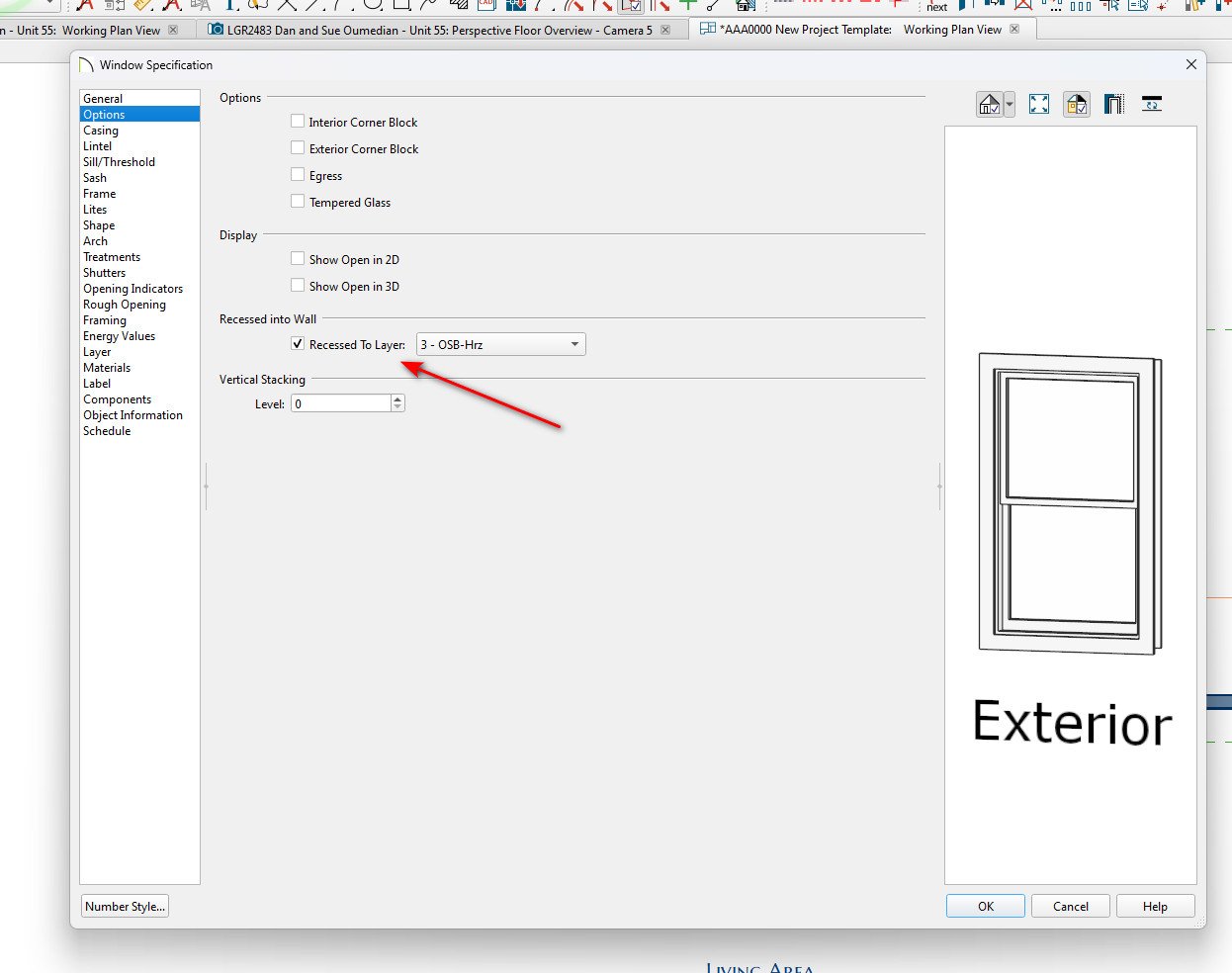
Task: Open the Sill/Threshold panel
Action: (119, 162)
